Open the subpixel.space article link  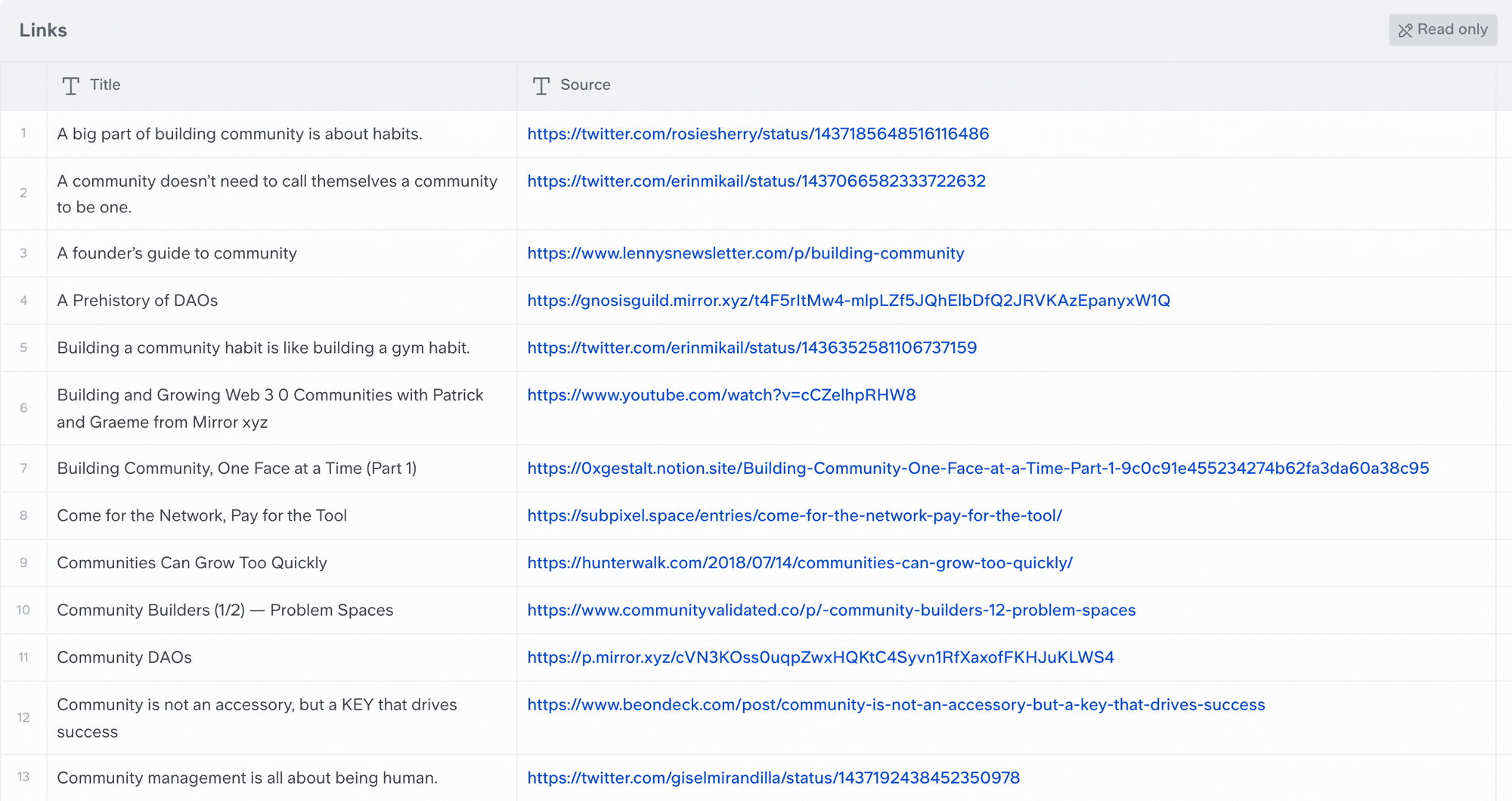pos(795,515)
